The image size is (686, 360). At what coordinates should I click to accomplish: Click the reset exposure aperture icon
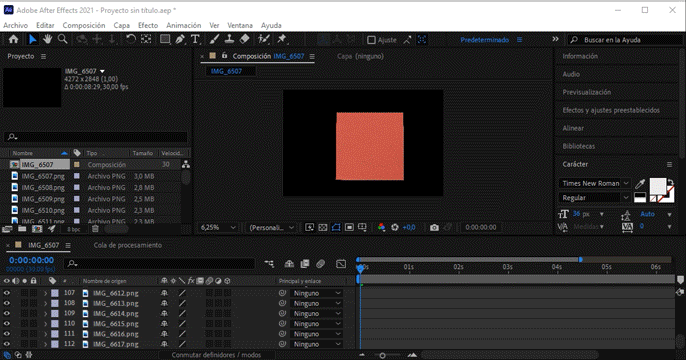click(395, 227)
